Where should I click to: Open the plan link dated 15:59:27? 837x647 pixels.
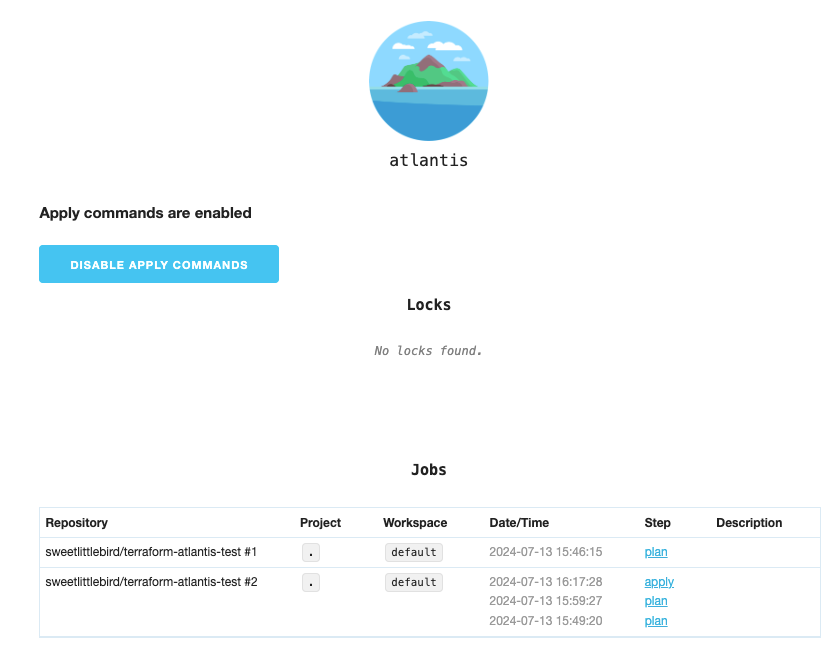tap(656, 601)
